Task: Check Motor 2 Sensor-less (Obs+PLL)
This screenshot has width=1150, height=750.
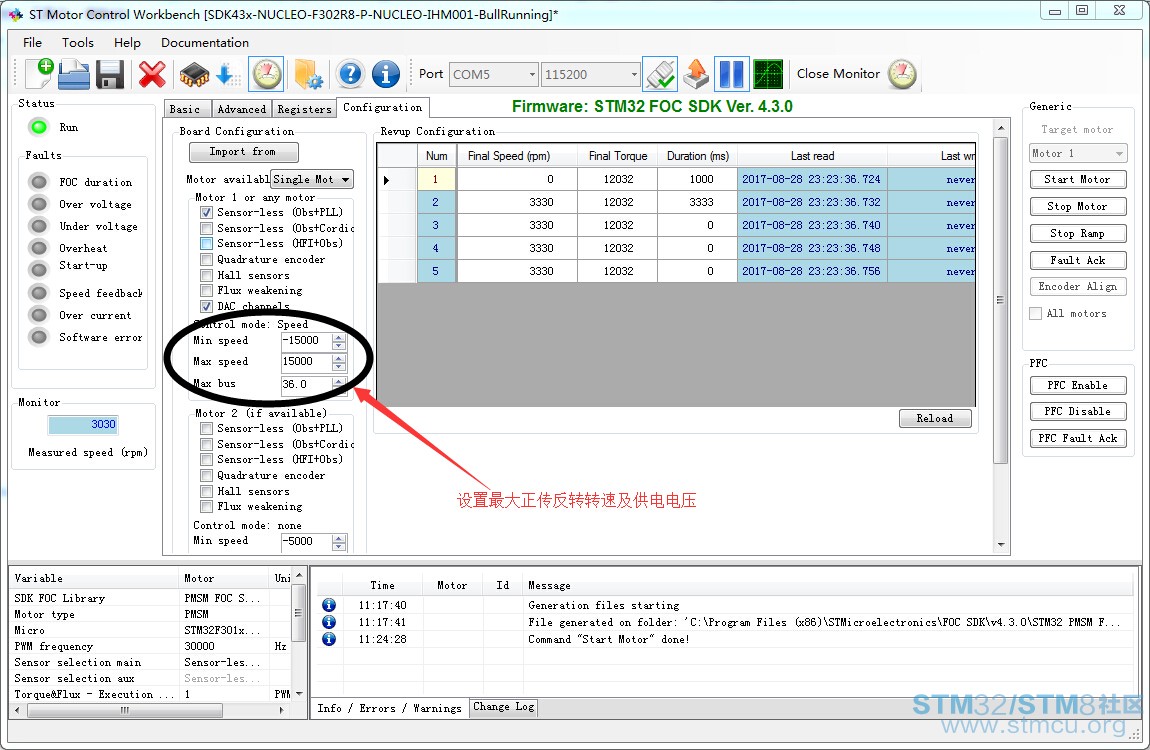Action: click(206, 428)
